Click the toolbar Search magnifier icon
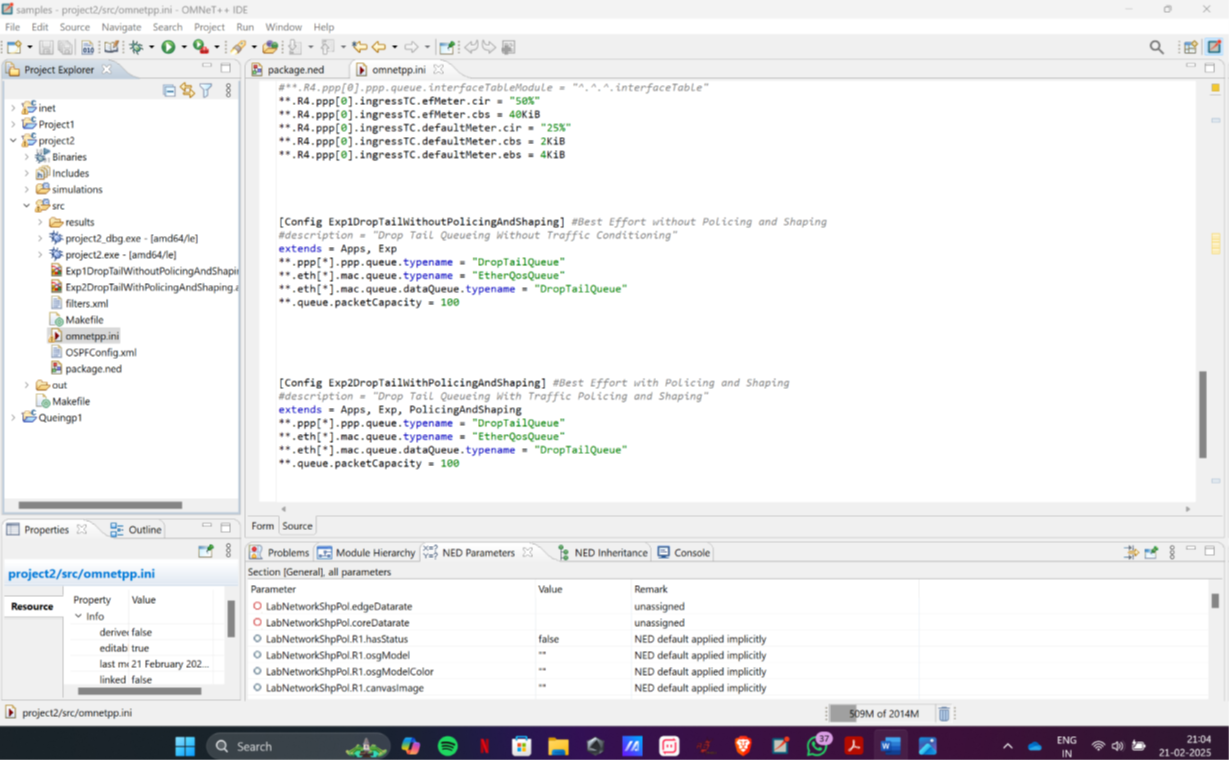The image size is (1229, 760). (x=1156, y=47)
